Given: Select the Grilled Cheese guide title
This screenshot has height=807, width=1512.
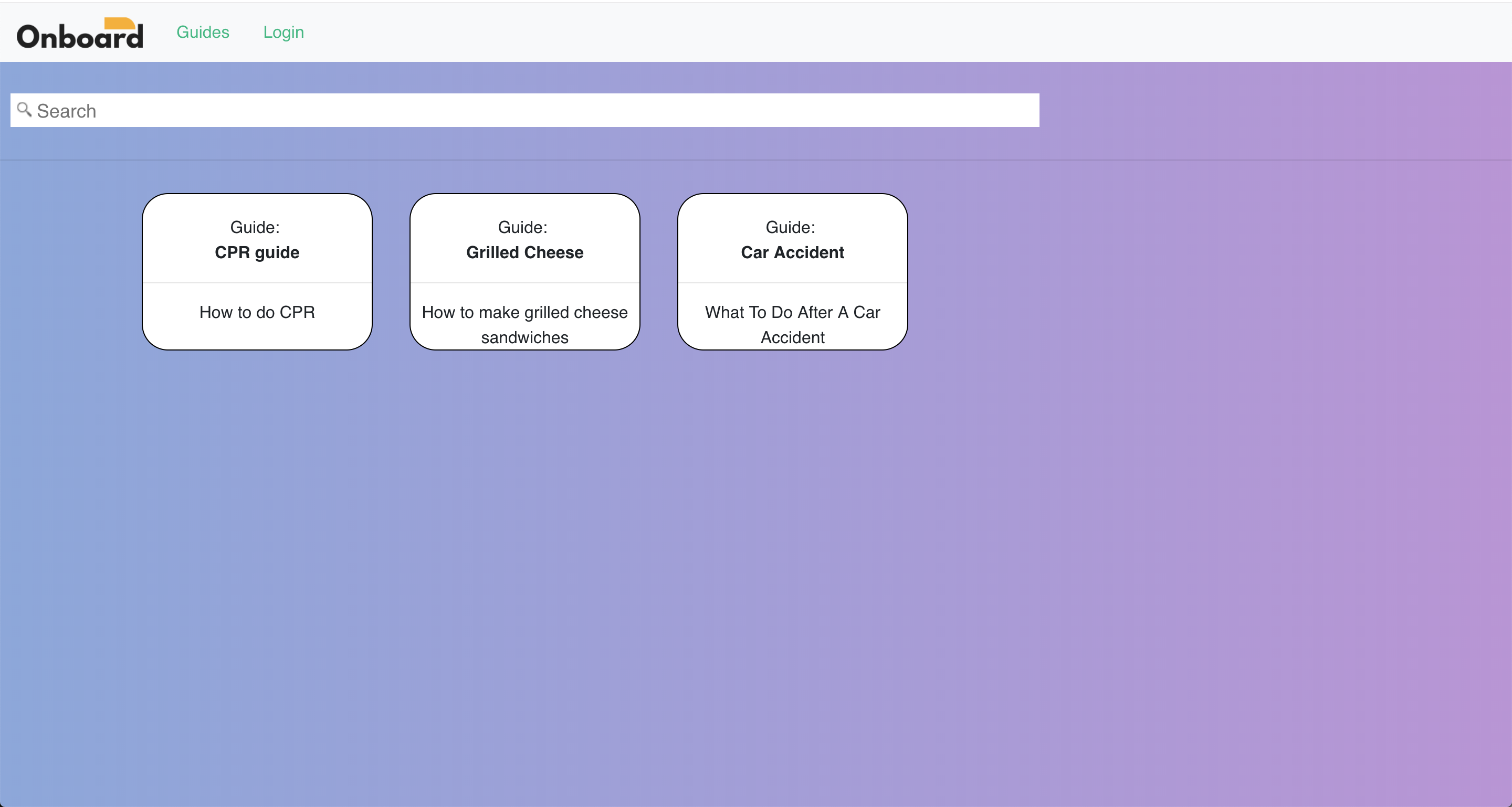Looking at the screenshot, I should (525, 253).
